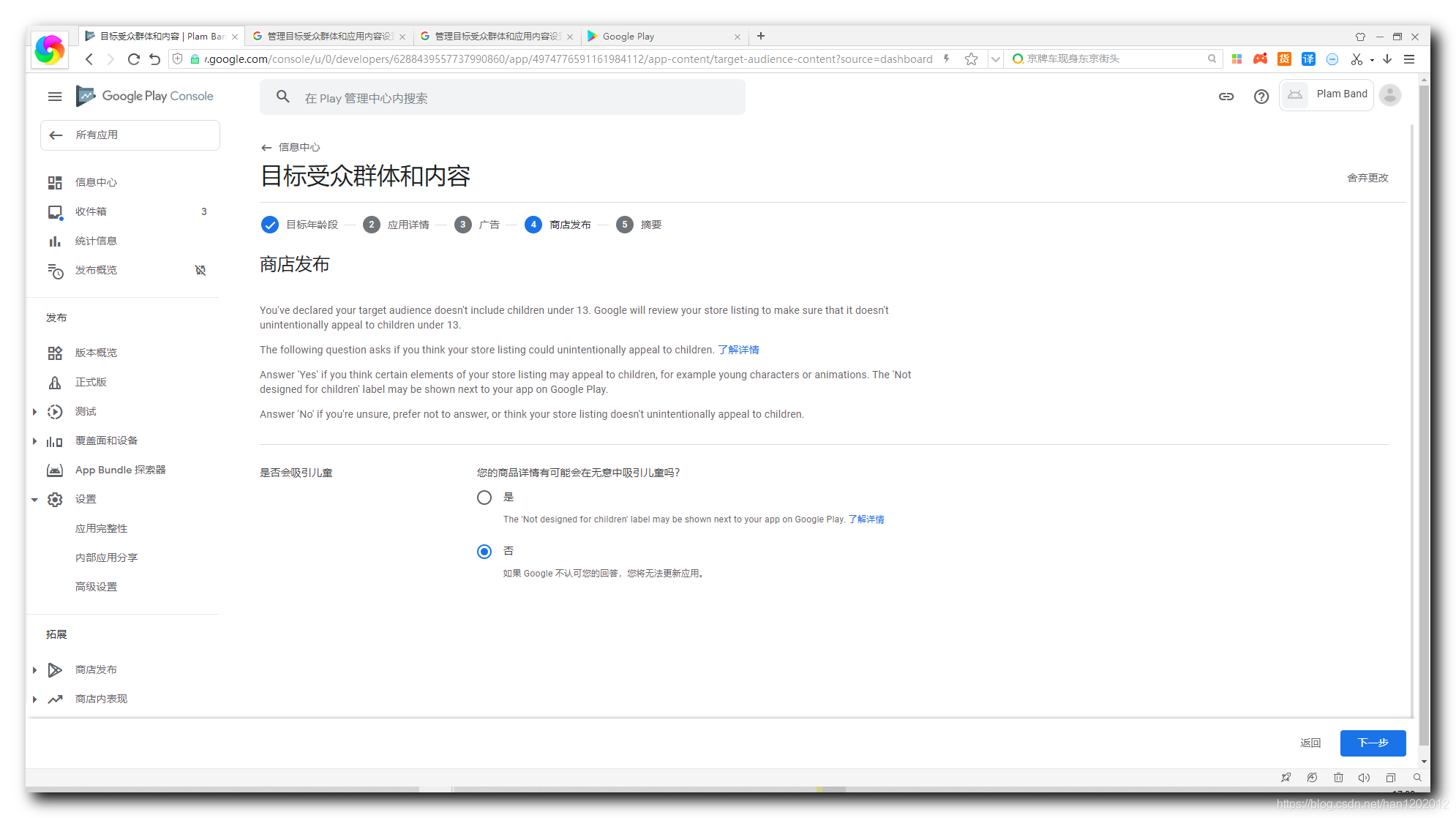Open the App Bundle 探索器 item
Image resolution: width=1456 pixels, height=818 pixels.
120,470
